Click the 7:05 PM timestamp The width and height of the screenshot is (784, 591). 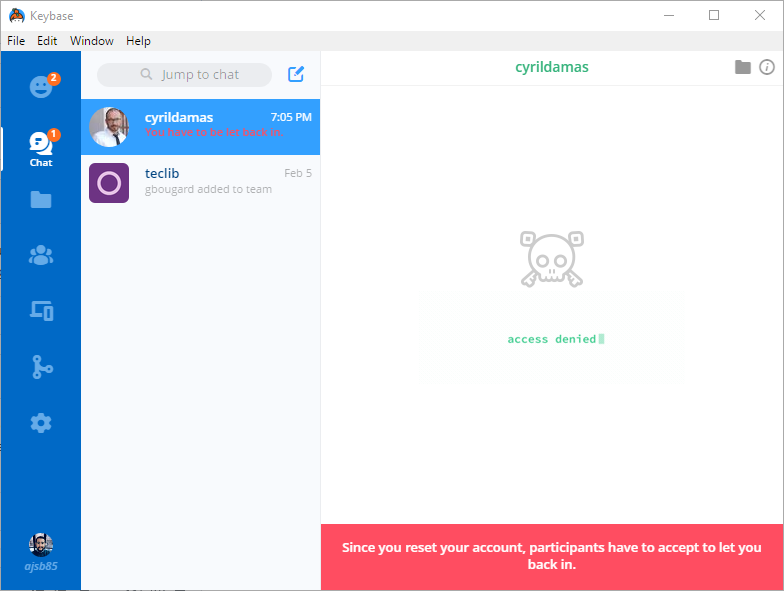point(291,117)
